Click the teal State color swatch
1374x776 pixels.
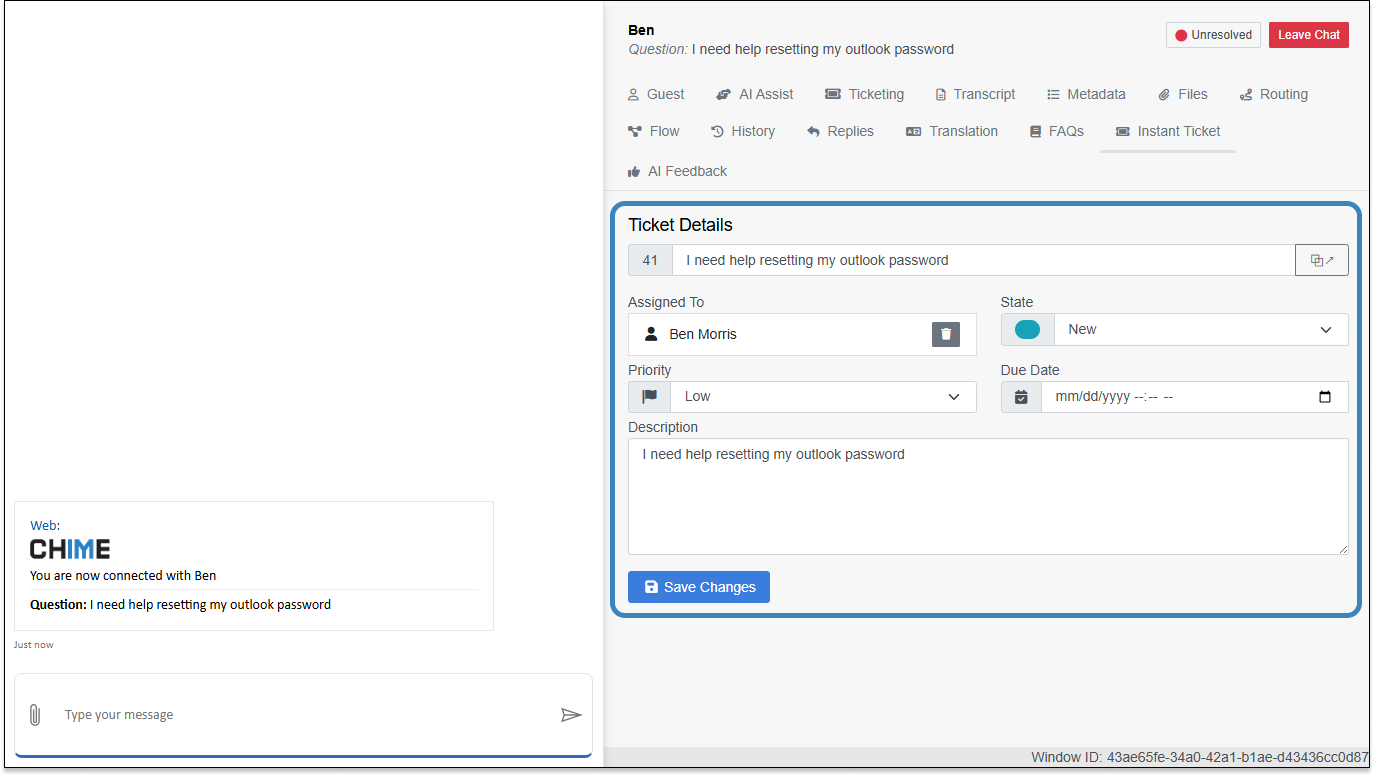(x=1027, y=329)
